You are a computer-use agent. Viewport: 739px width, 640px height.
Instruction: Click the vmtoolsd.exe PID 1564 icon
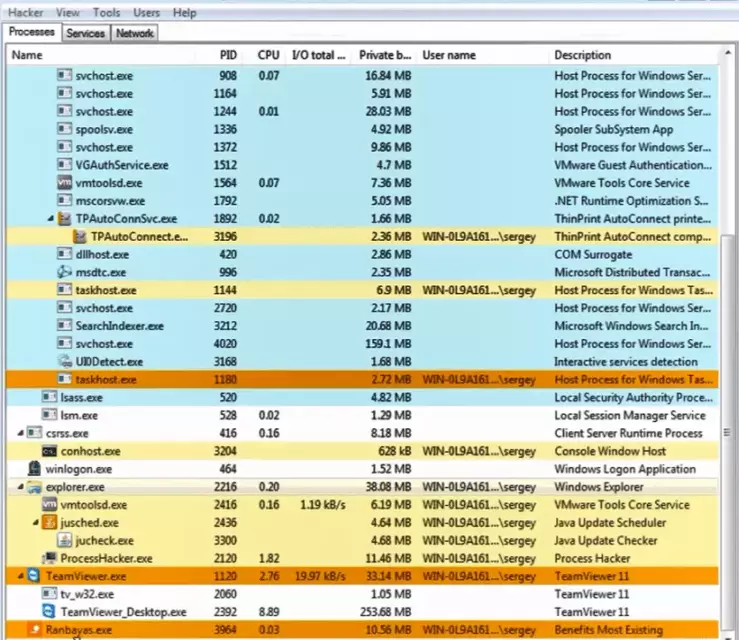pos(65,183)
